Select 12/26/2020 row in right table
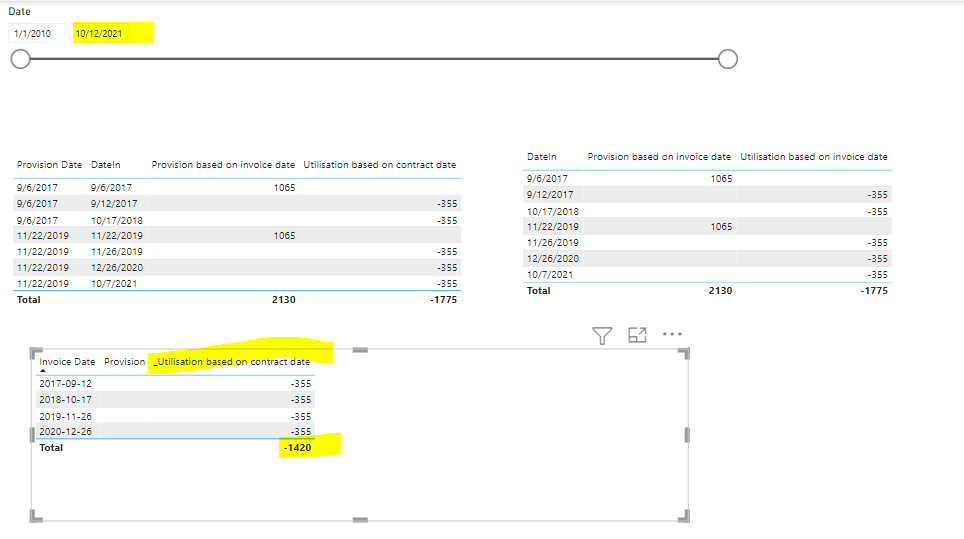Image resolution: width=964 pixels, height=539 pixels. (x=707, y=258)
